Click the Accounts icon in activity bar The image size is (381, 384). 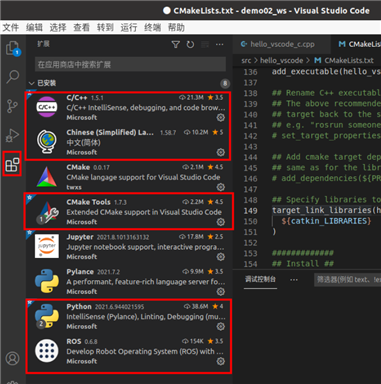click(x=12, y=359)
